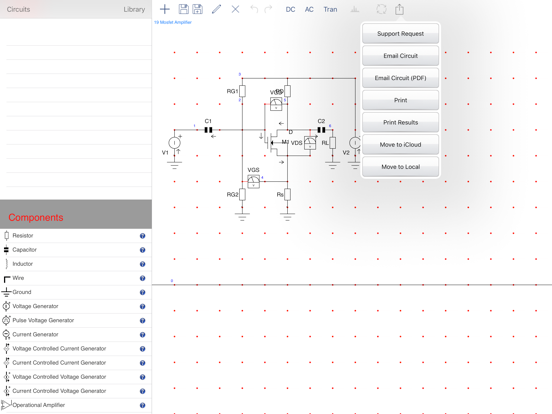The width and height of the screenshot is (552, 414).
Task: Open help icon for Voltage Generator
Action: 143,306
